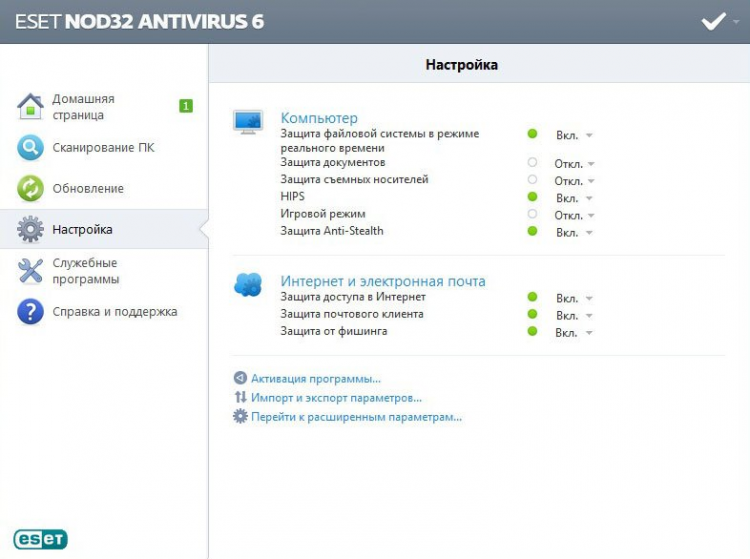This screenshot has width=750, height=559.
Task: Click the Защита доступа в Интернет label
Action: coord(353,296)
